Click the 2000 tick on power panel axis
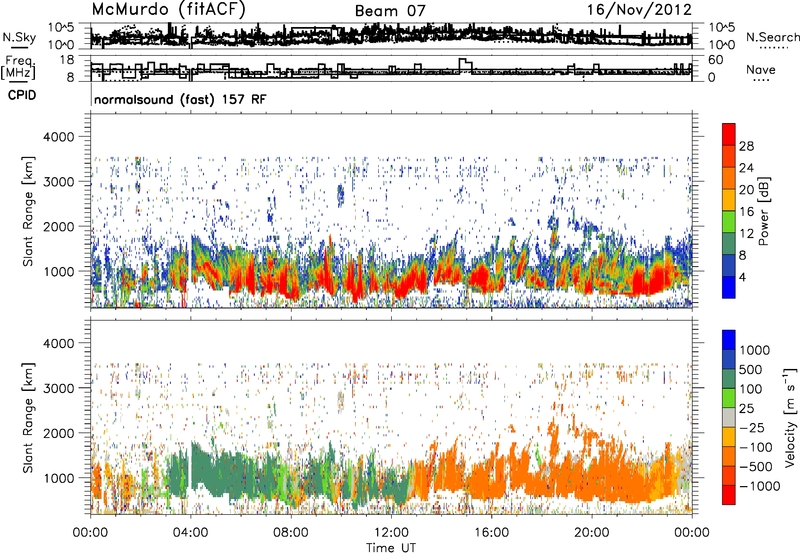This screenshot has height=554, width=800. pos(58,226)
